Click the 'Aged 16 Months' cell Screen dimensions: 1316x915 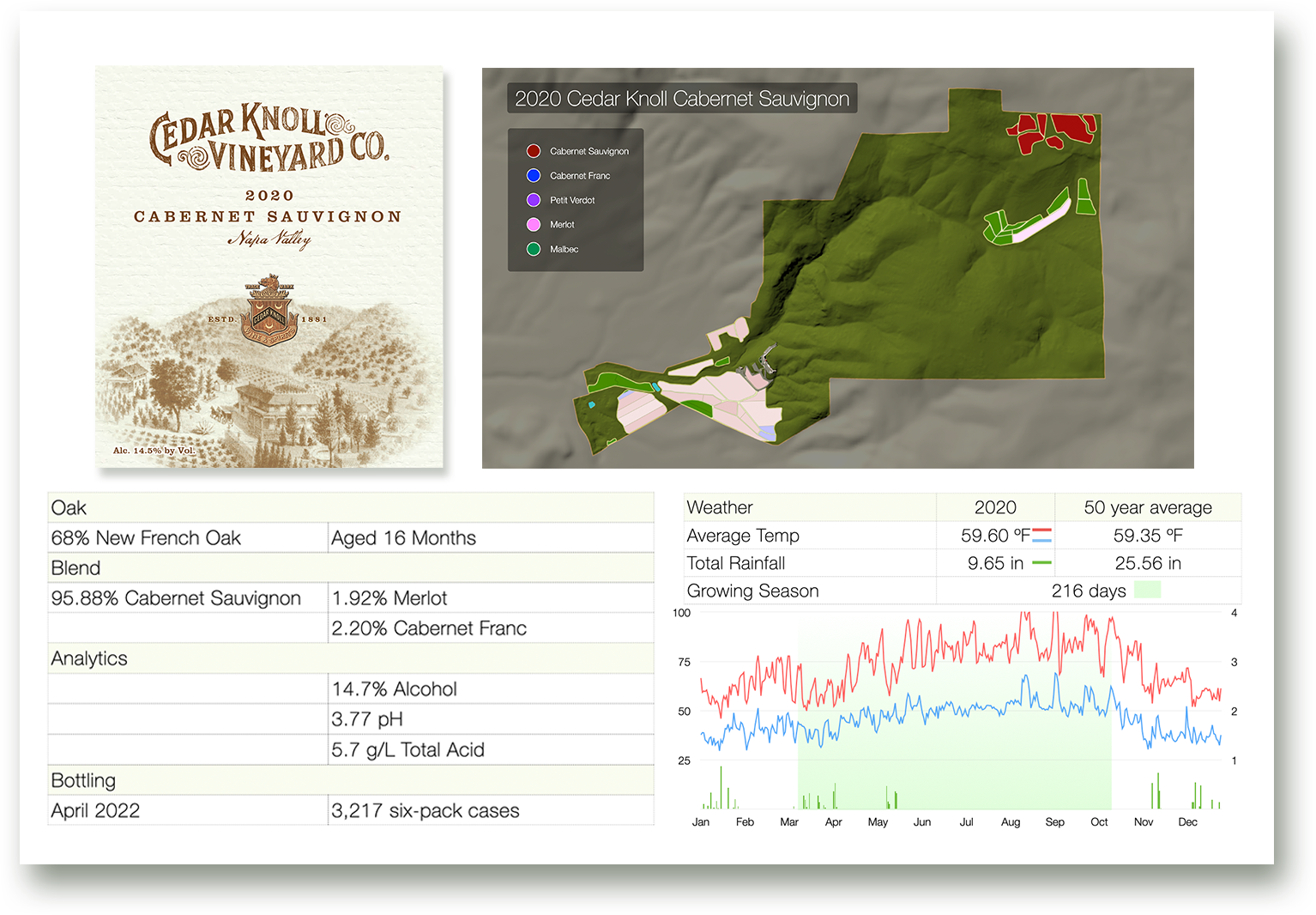click(491, 537)
